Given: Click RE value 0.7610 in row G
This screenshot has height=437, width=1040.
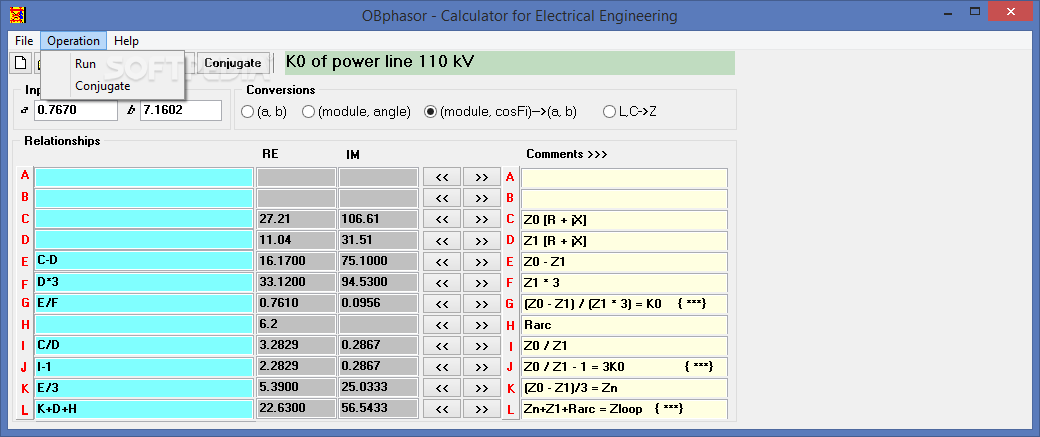Looking at the screenshot, I should click(296, 304).
